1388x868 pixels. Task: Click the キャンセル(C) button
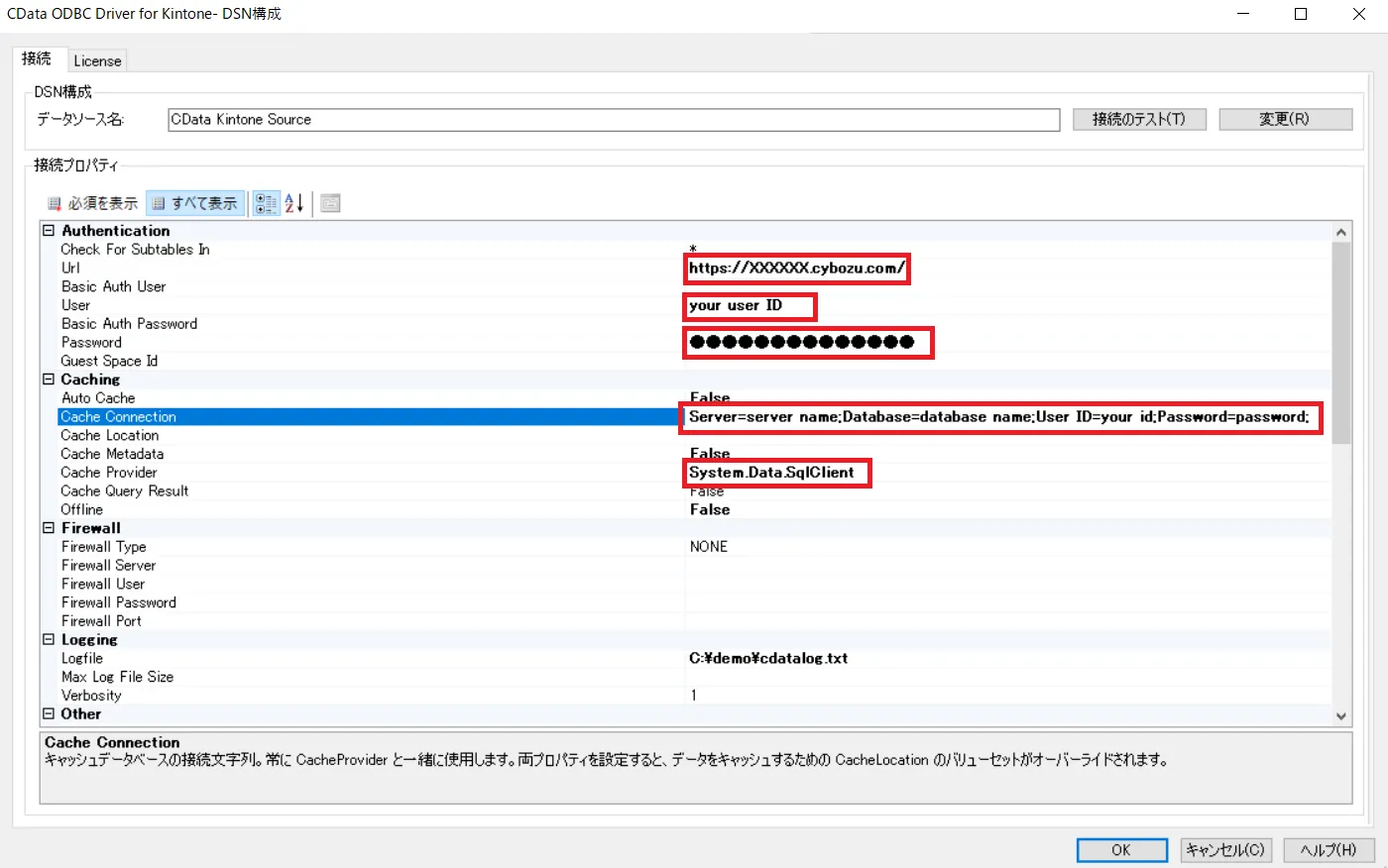[x=1225, y=849]
